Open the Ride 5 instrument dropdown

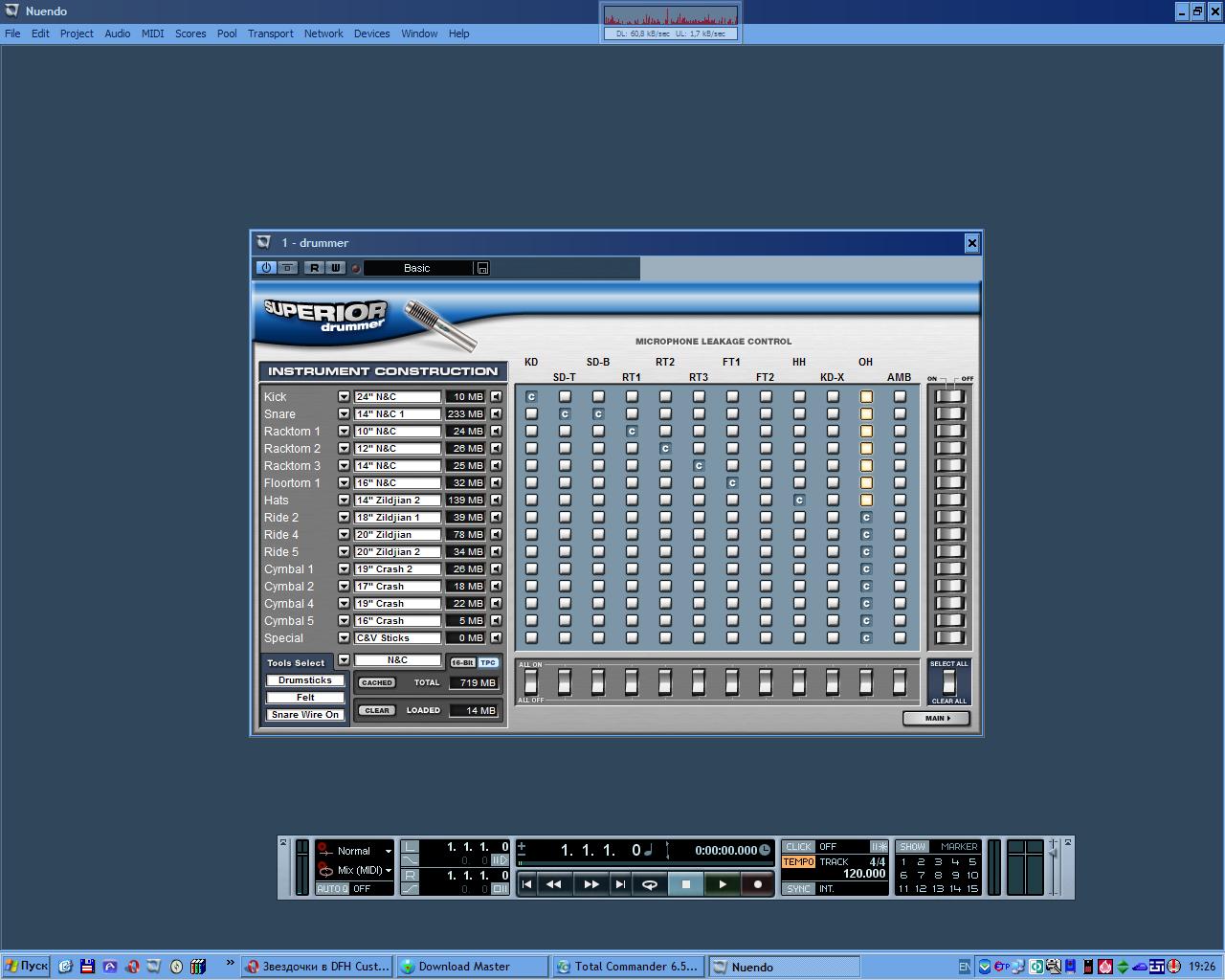coord(344,551)
